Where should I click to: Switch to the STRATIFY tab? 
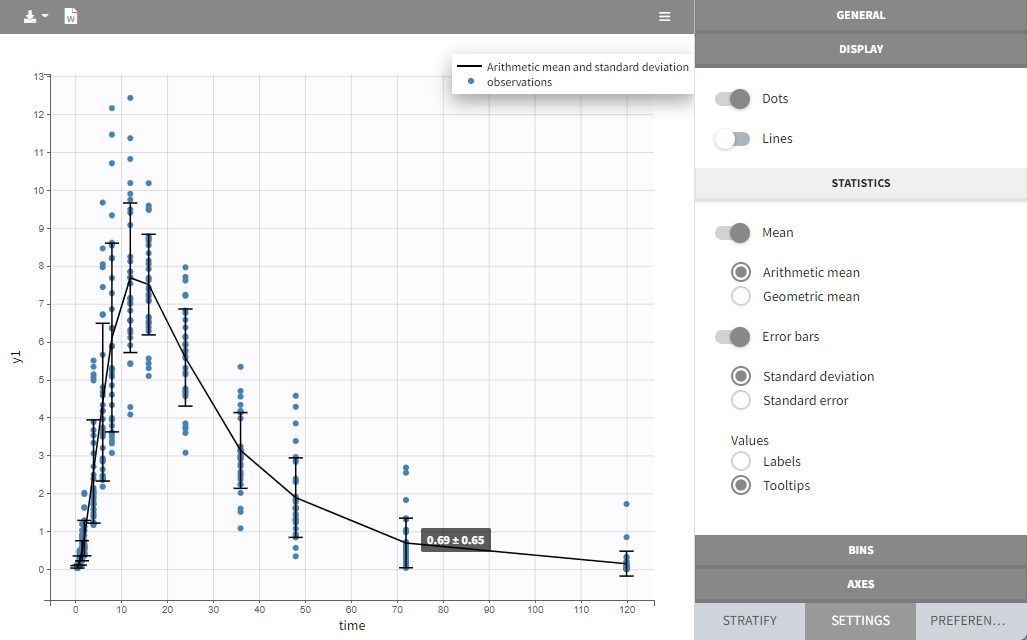[x=749, y=621]
